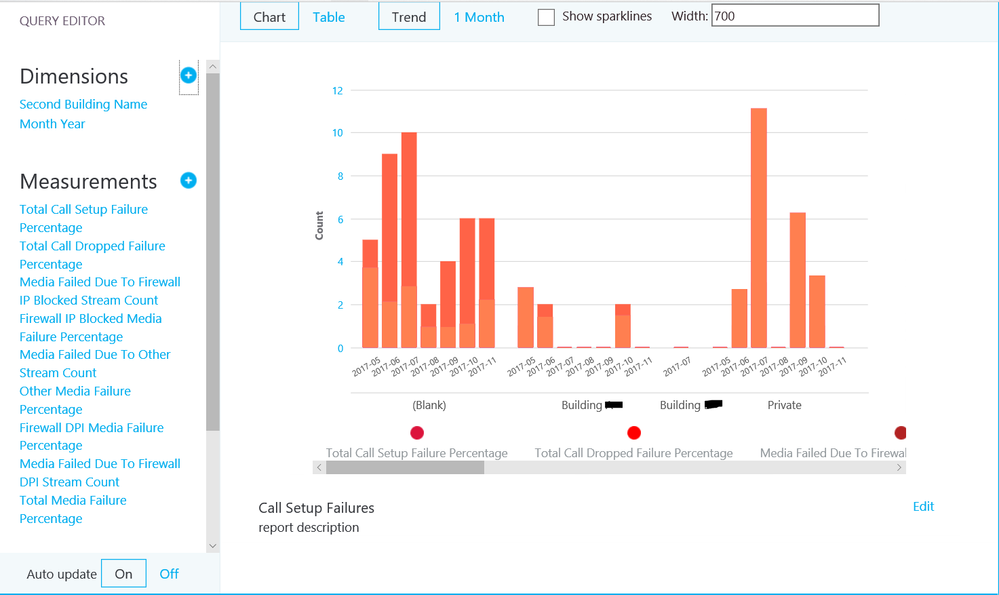Open Firewall DPI Media Failure Percentage
Screen dimensions: 999x595
pos(91,436)
